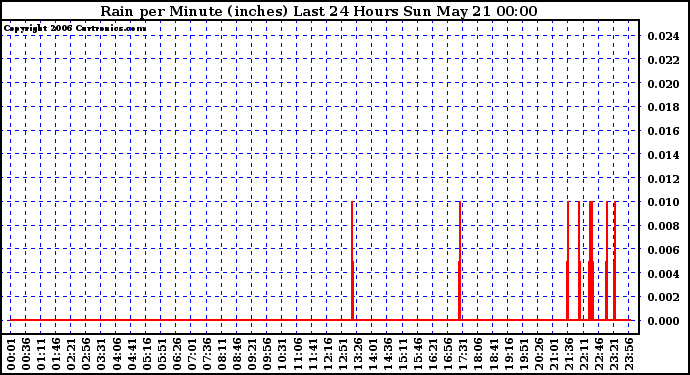Click the chart title 'Rain per Minute (inches)'

click(195, 11)
